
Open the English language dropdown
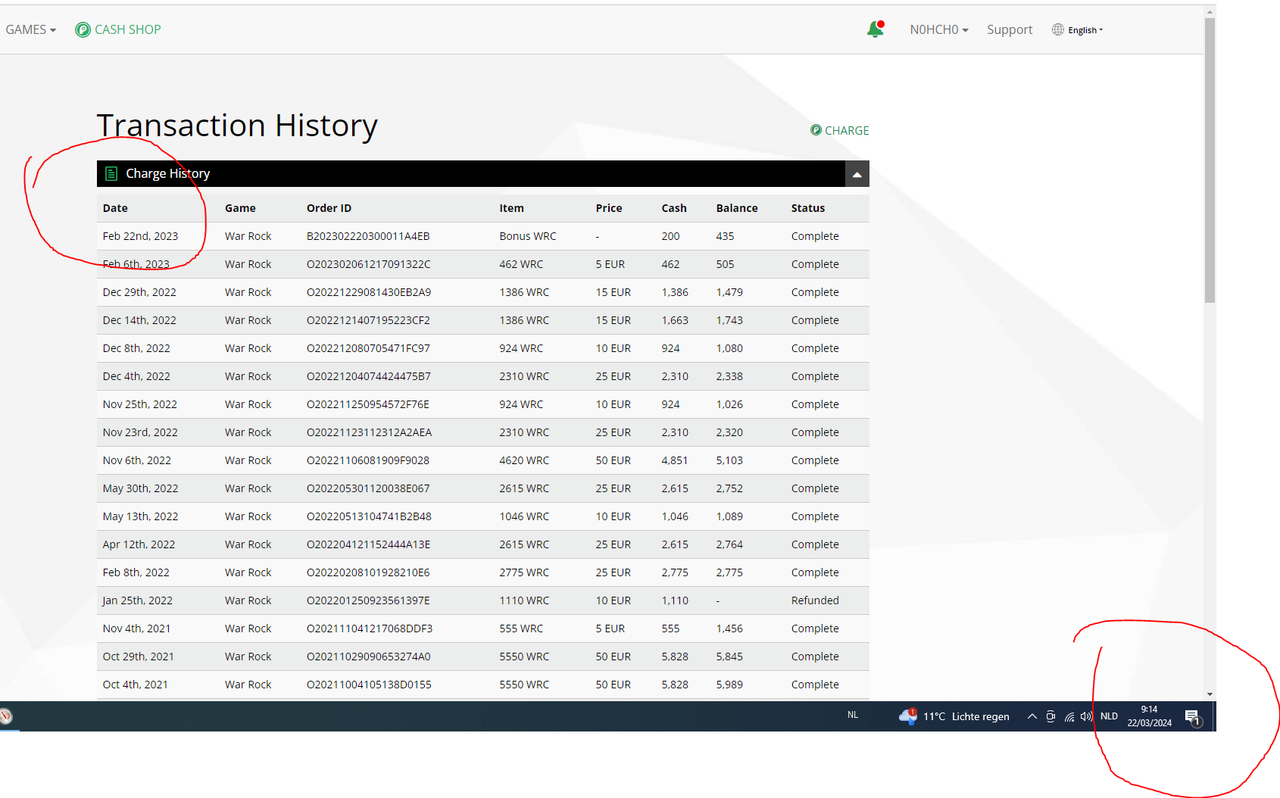pos(1085,30)
